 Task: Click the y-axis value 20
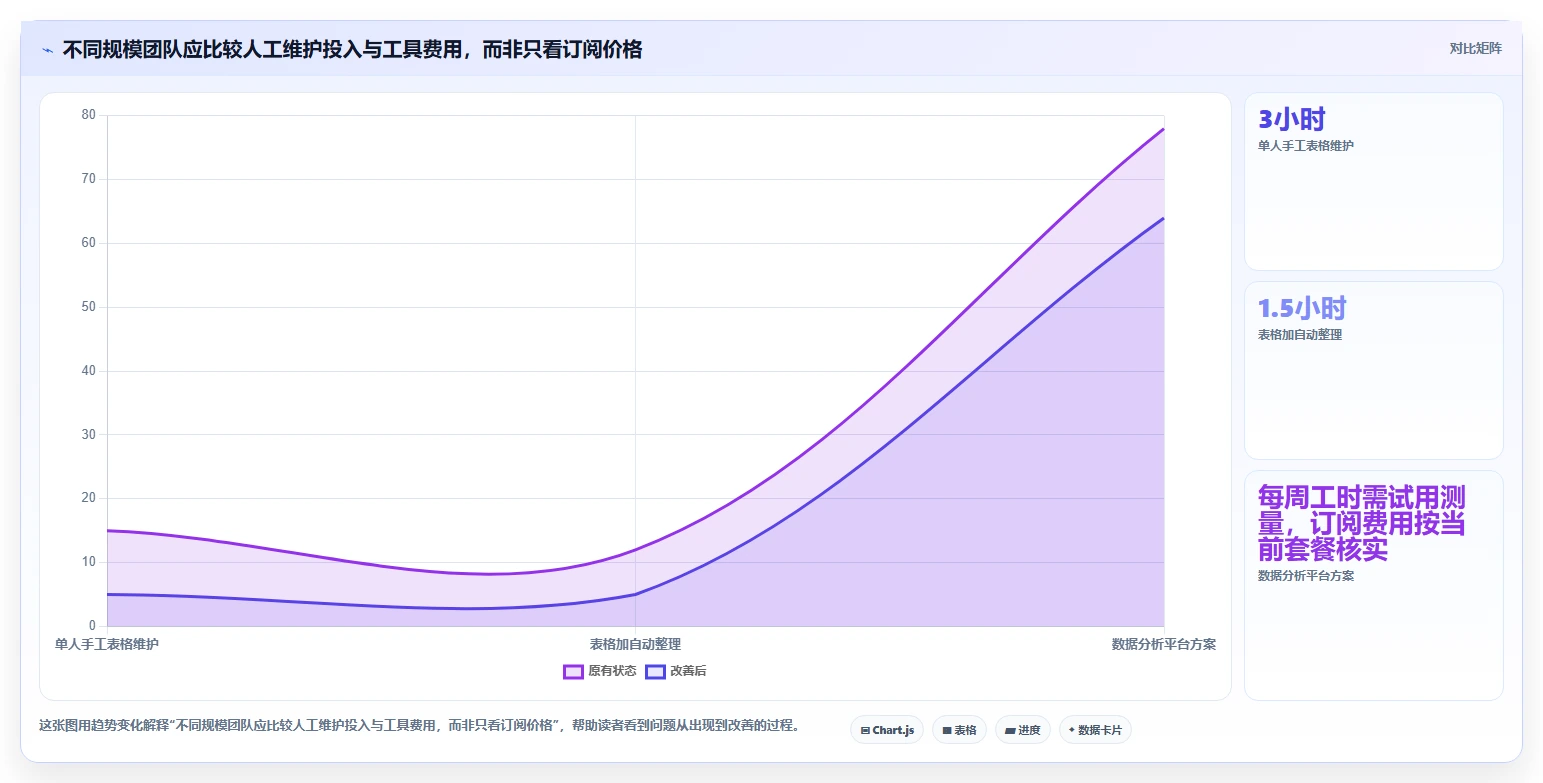click(89, 498)
